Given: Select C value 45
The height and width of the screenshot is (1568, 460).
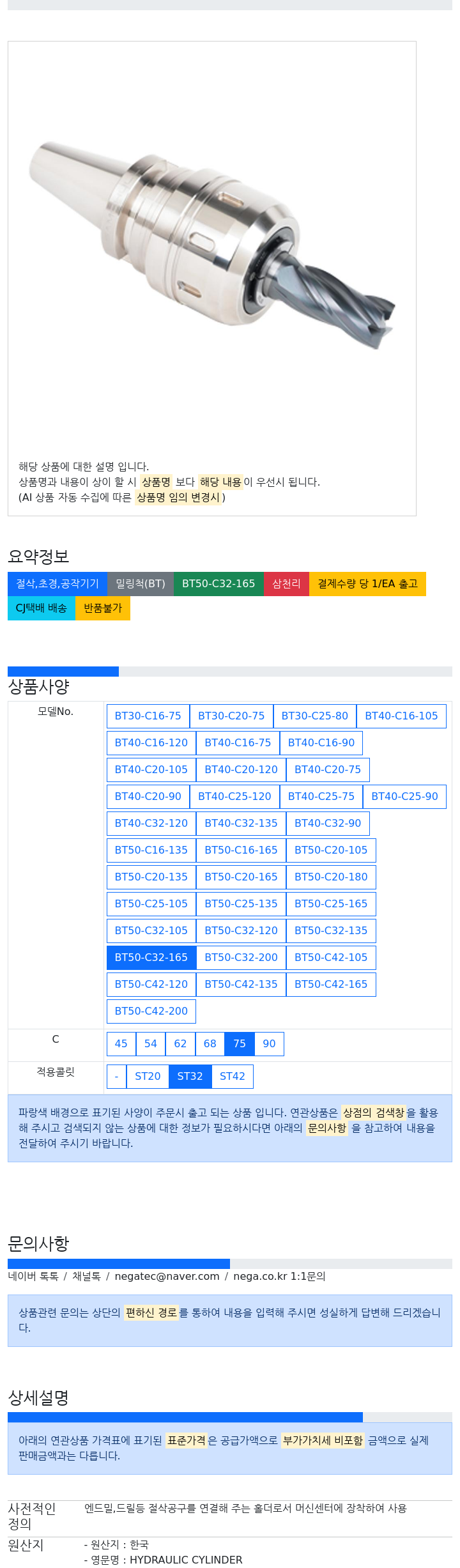Looking at the screenshot, I should pyautogui.click(x=121, y=1043).
